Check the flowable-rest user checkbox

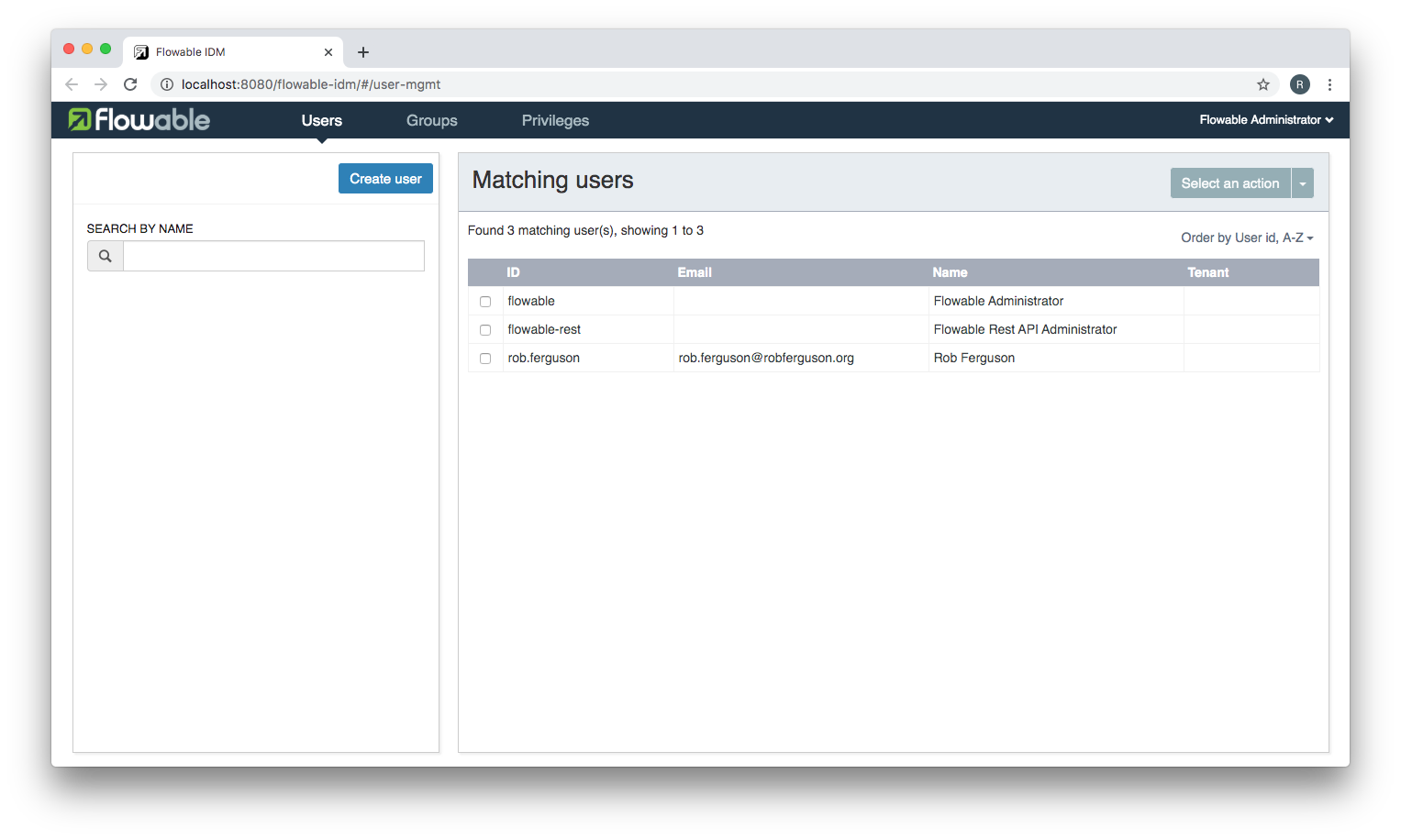(x=485, y=330)
